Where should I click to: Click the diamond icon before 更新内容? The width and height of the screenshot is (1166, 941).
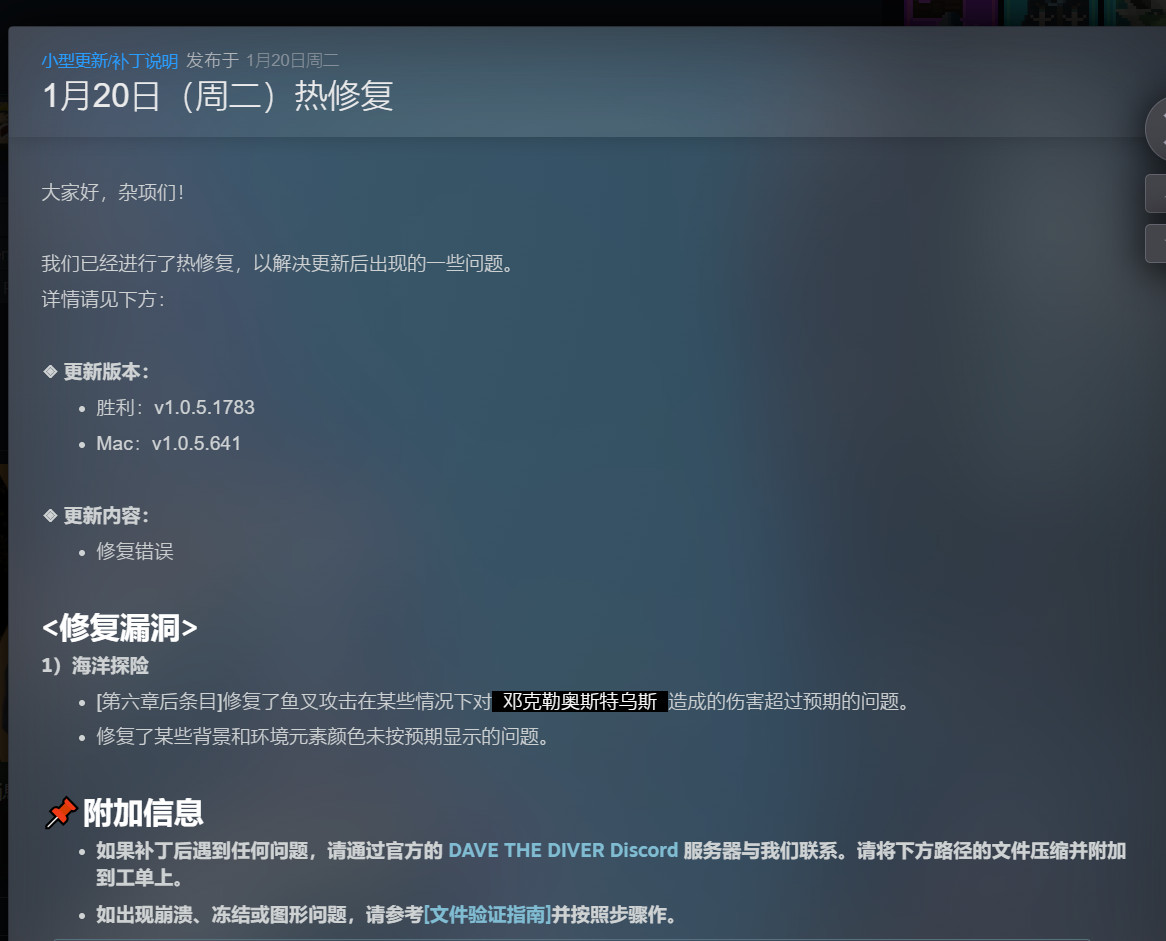(50, 516)
